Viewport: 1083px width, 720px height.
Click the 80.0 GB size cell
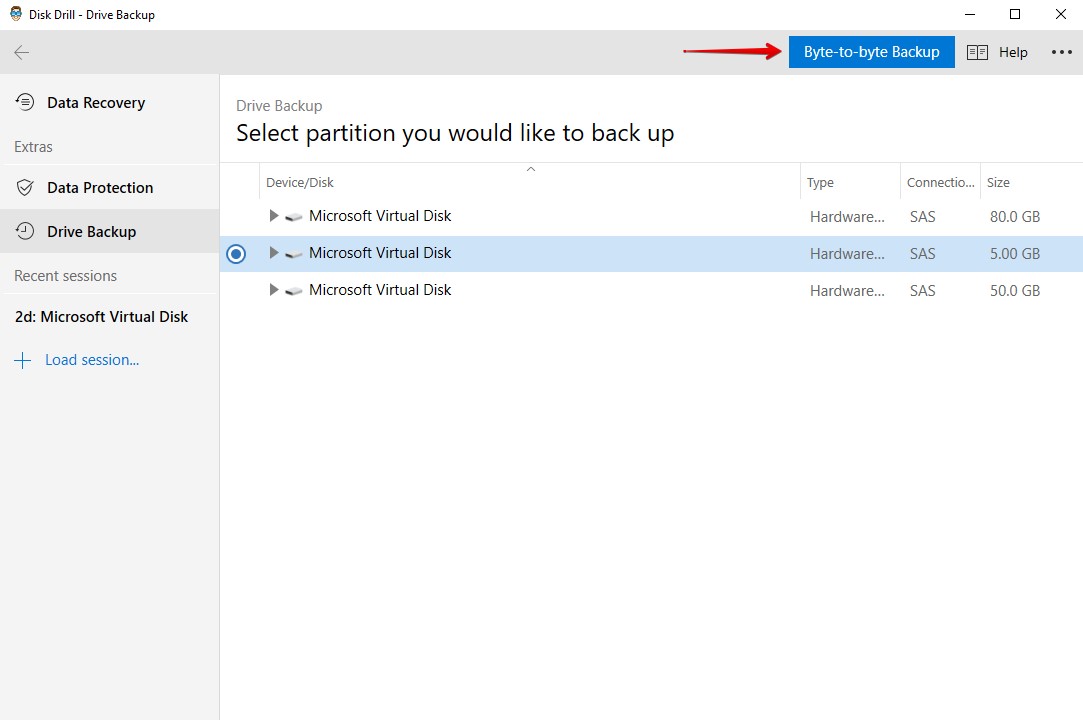point(1015,217)
